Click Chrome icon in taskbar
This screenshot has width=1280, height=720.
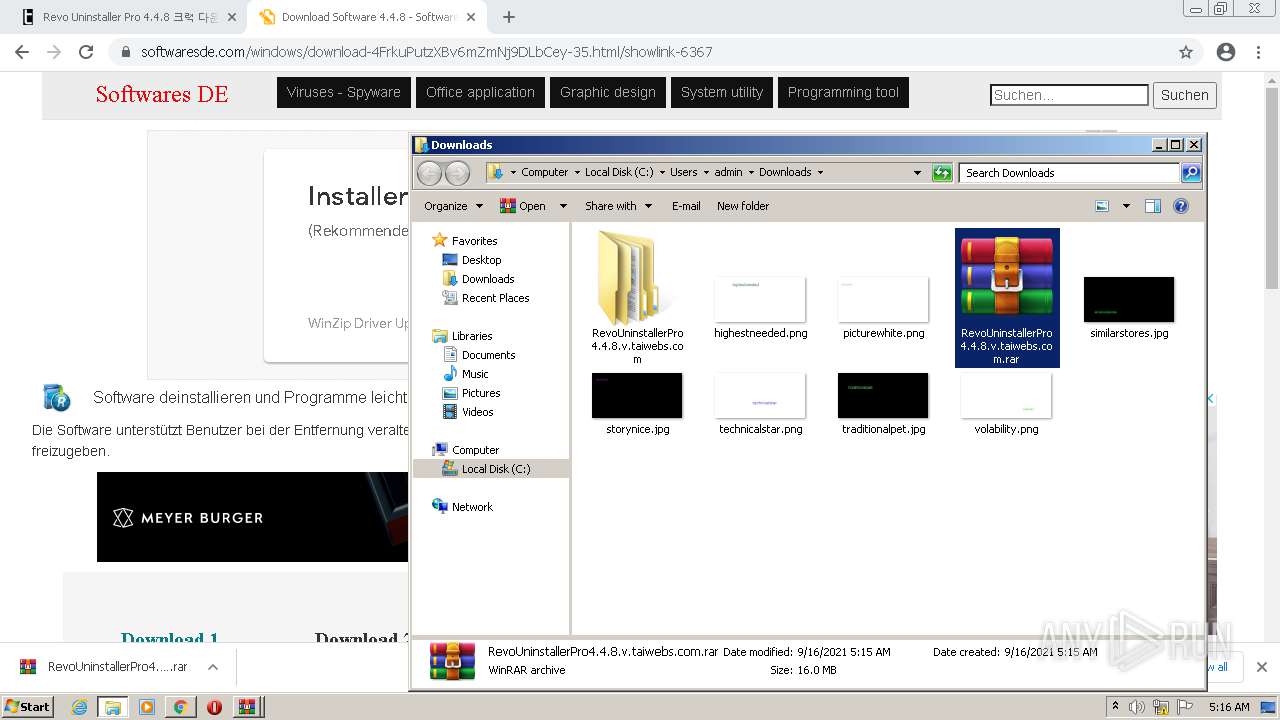180,707
